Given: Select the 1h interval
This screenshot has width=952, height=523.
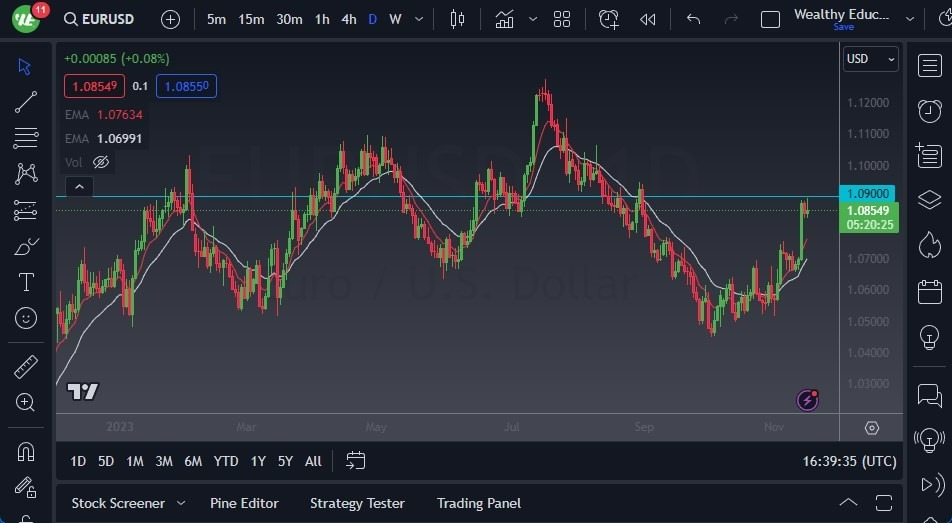Looking at the screenshot, I should coord(322,19).
